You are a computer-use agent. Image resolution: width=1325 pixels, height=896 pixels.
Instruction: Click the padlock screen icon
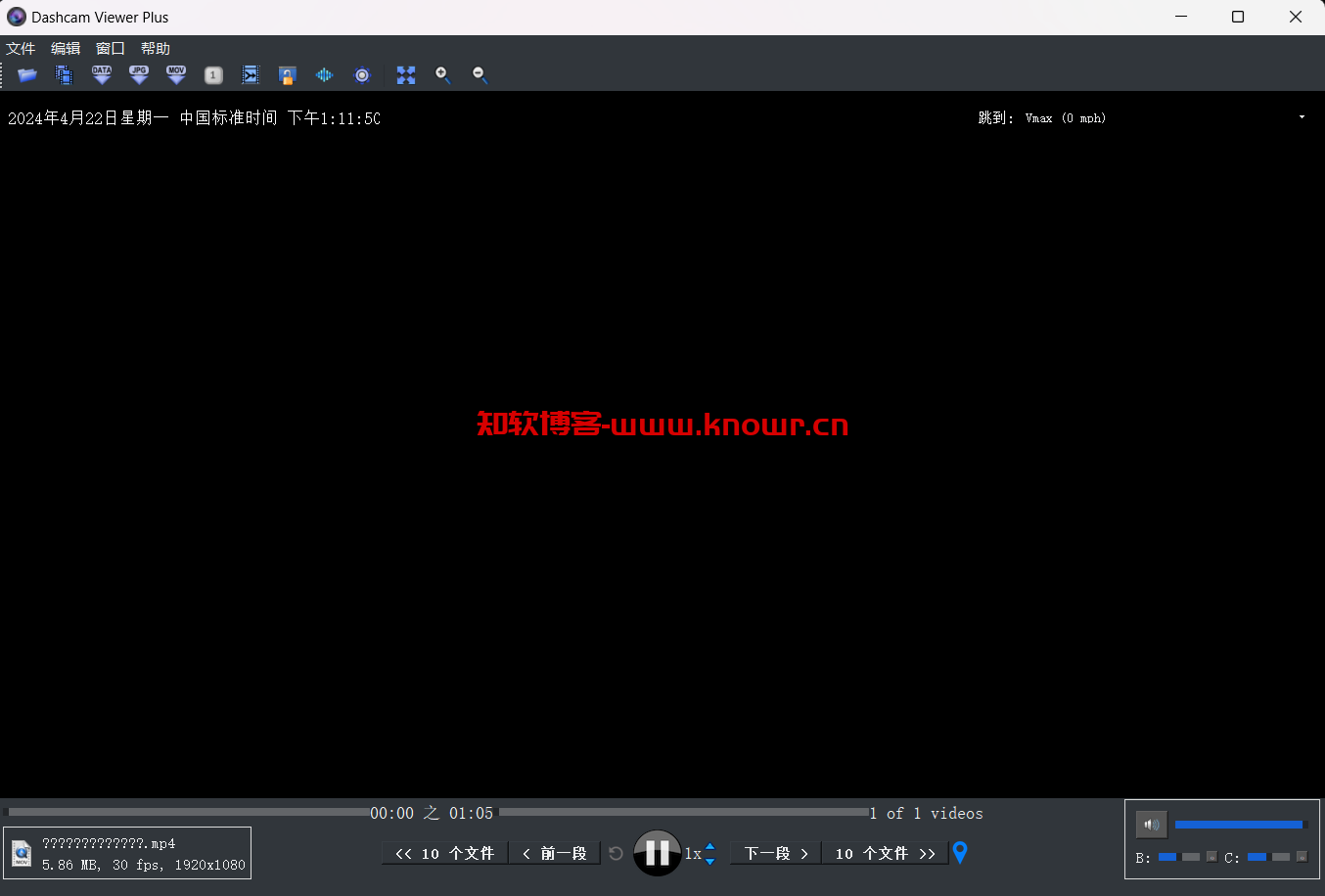click(x=287, y=75)
